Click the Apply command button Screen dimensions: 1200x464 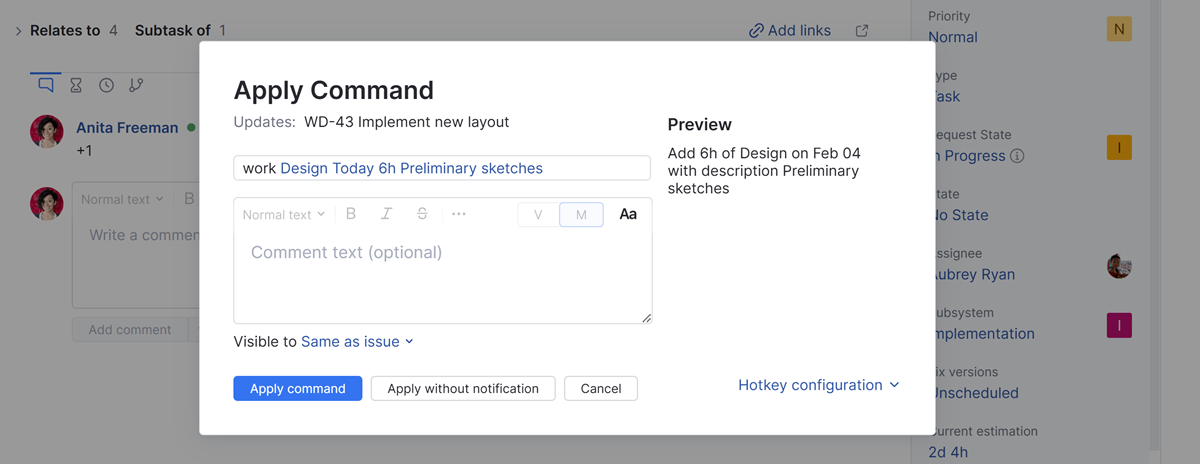(298, 388)
